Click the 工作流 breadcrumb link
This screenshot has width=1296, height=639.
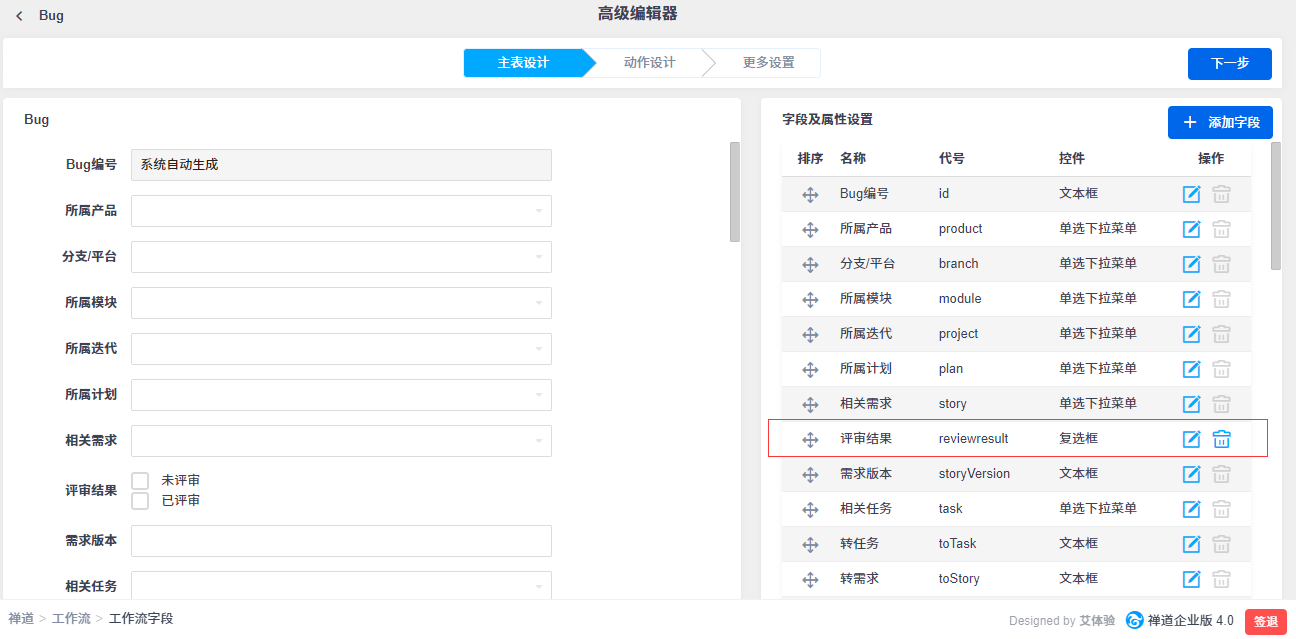click(71, 619)
